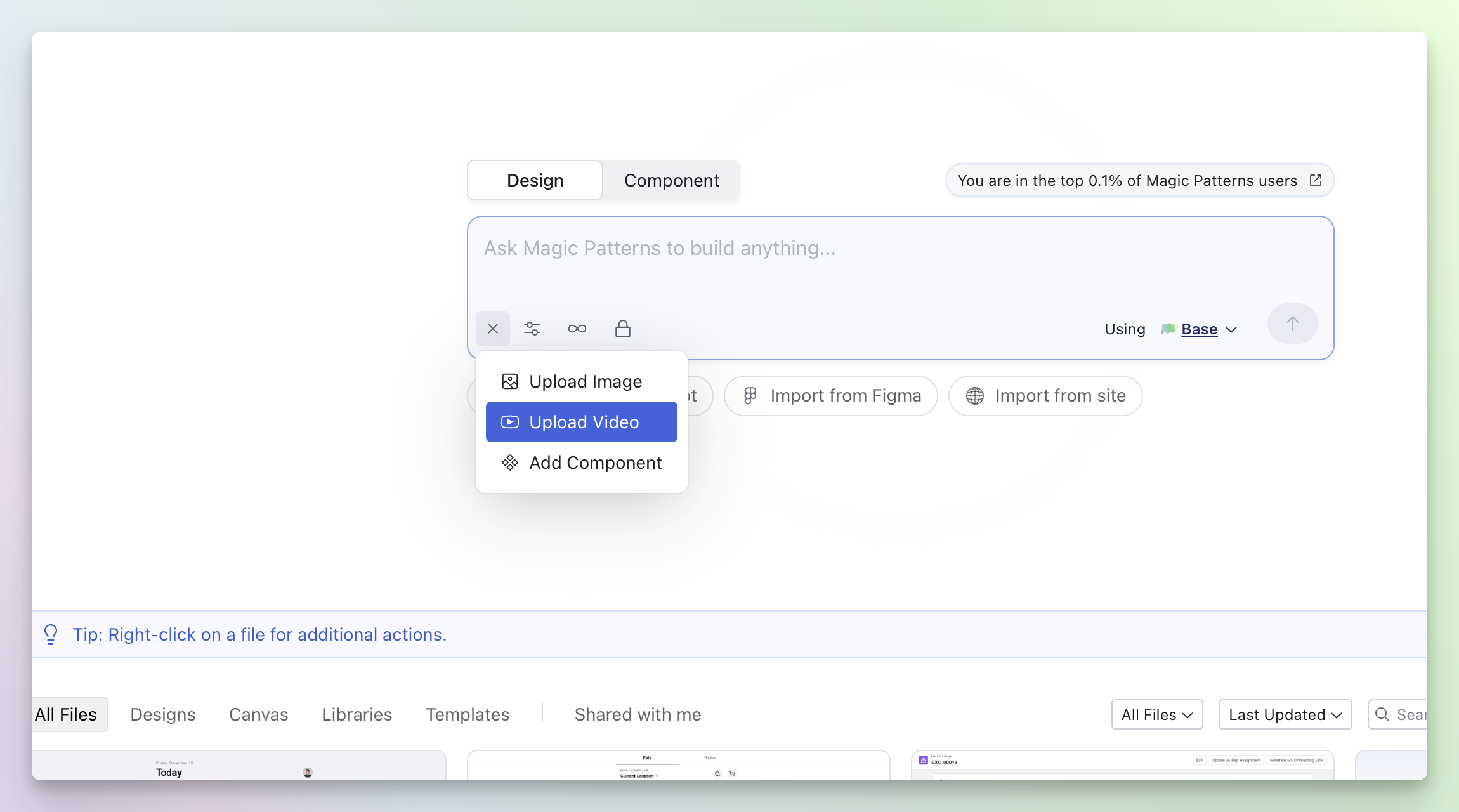The width and height of the screenshot is (1459, 812).
Task: Click the infinity loop icon
Action: tap(577, 329)
